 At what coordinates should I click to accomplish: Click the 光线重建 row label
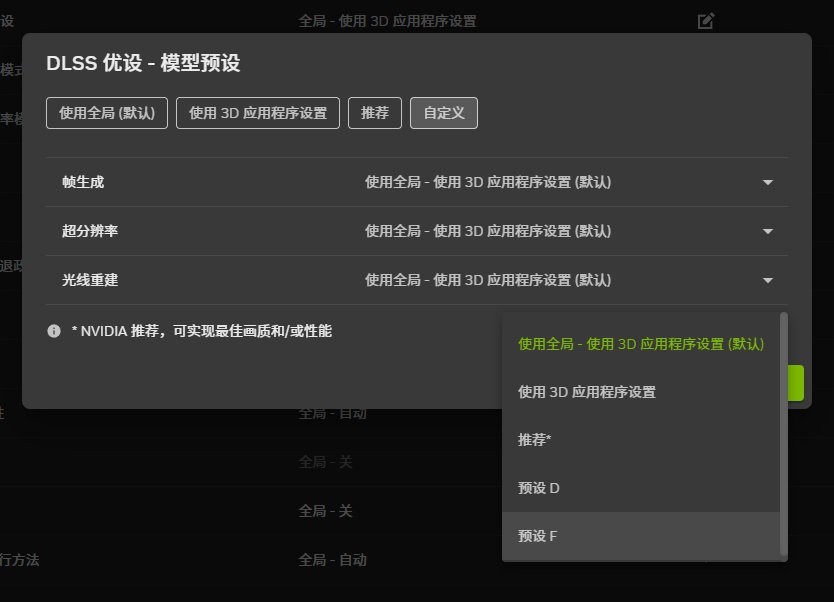coord(90,280)
